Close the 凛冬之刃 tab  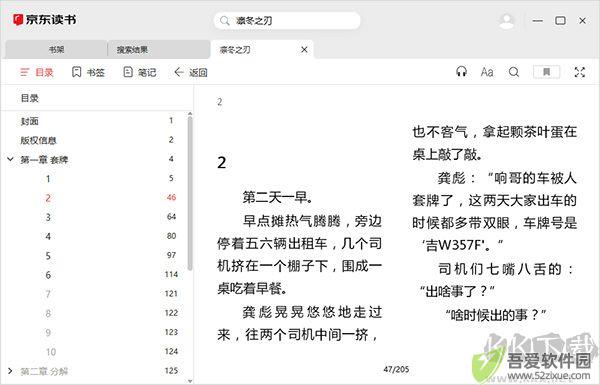coord(304,50)
